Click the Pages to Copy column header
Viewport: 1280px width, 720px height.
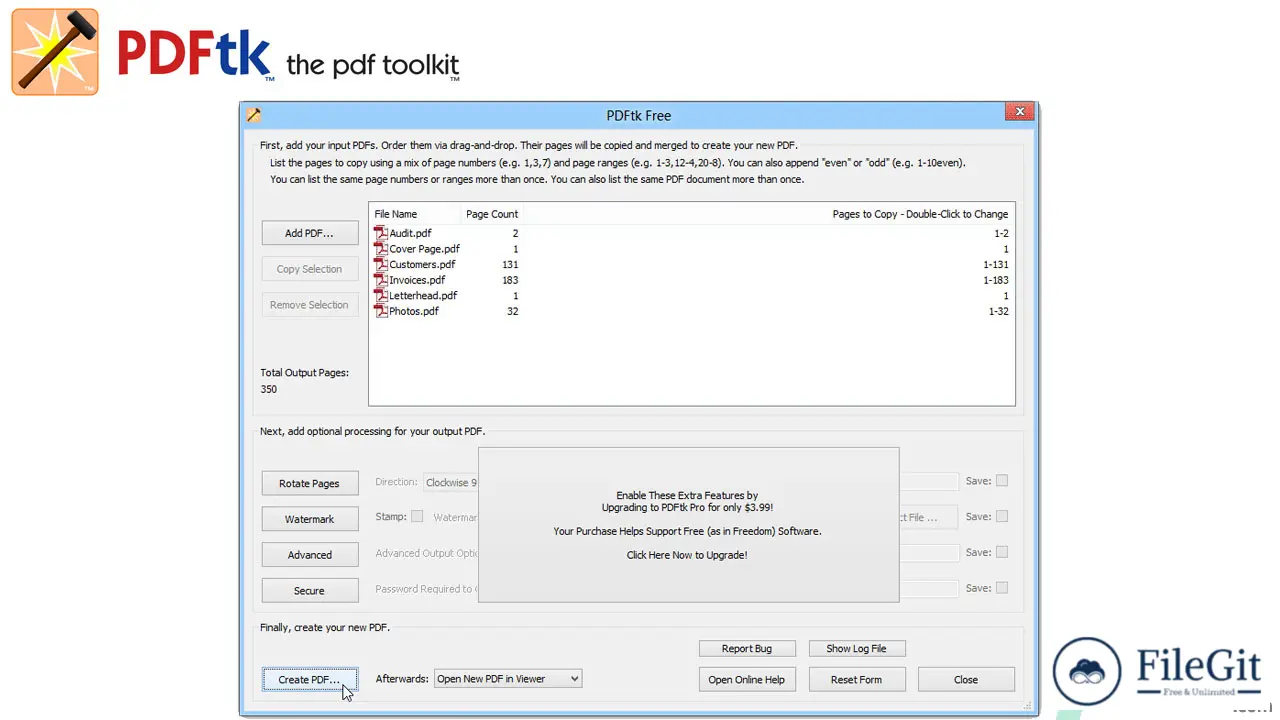coord(920,214)
